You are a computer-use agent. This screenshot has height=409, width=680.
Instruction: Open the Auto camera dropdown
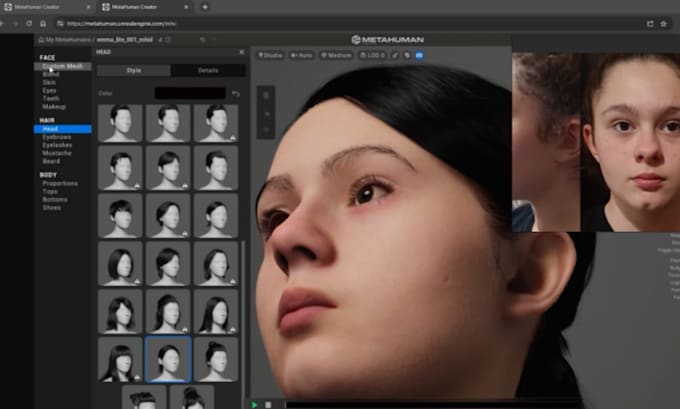point(301,55)
